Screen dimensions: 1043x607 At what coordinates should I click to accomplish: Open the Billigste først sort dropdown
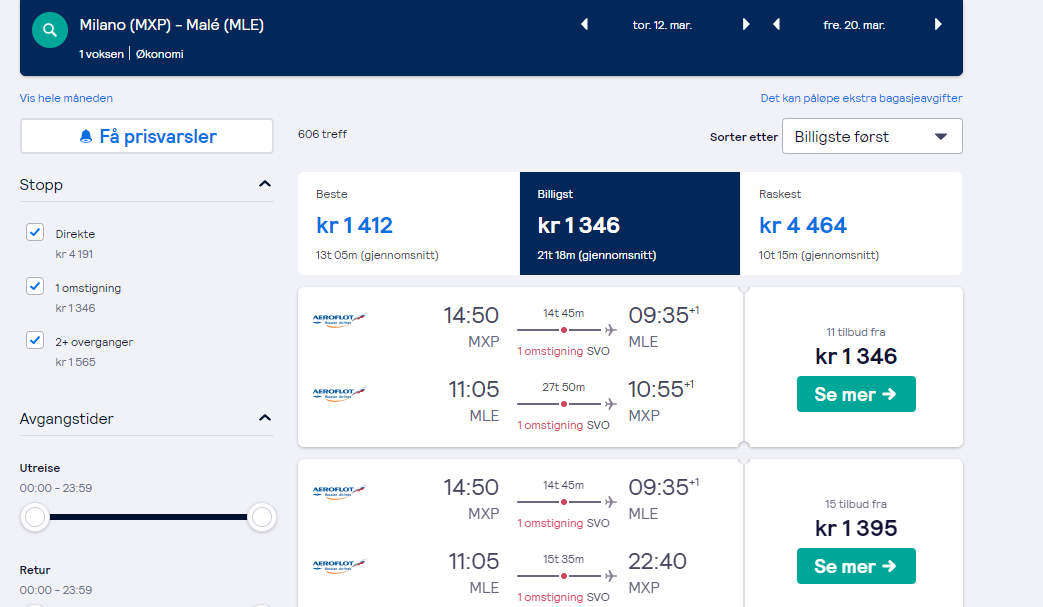(872, 136)
